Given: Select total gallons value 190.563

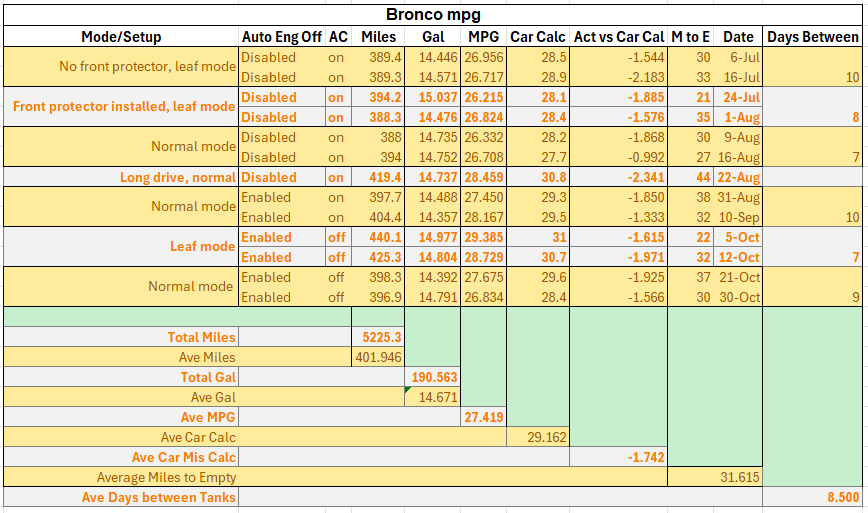Looking at the screenshot, I should 432,377.
